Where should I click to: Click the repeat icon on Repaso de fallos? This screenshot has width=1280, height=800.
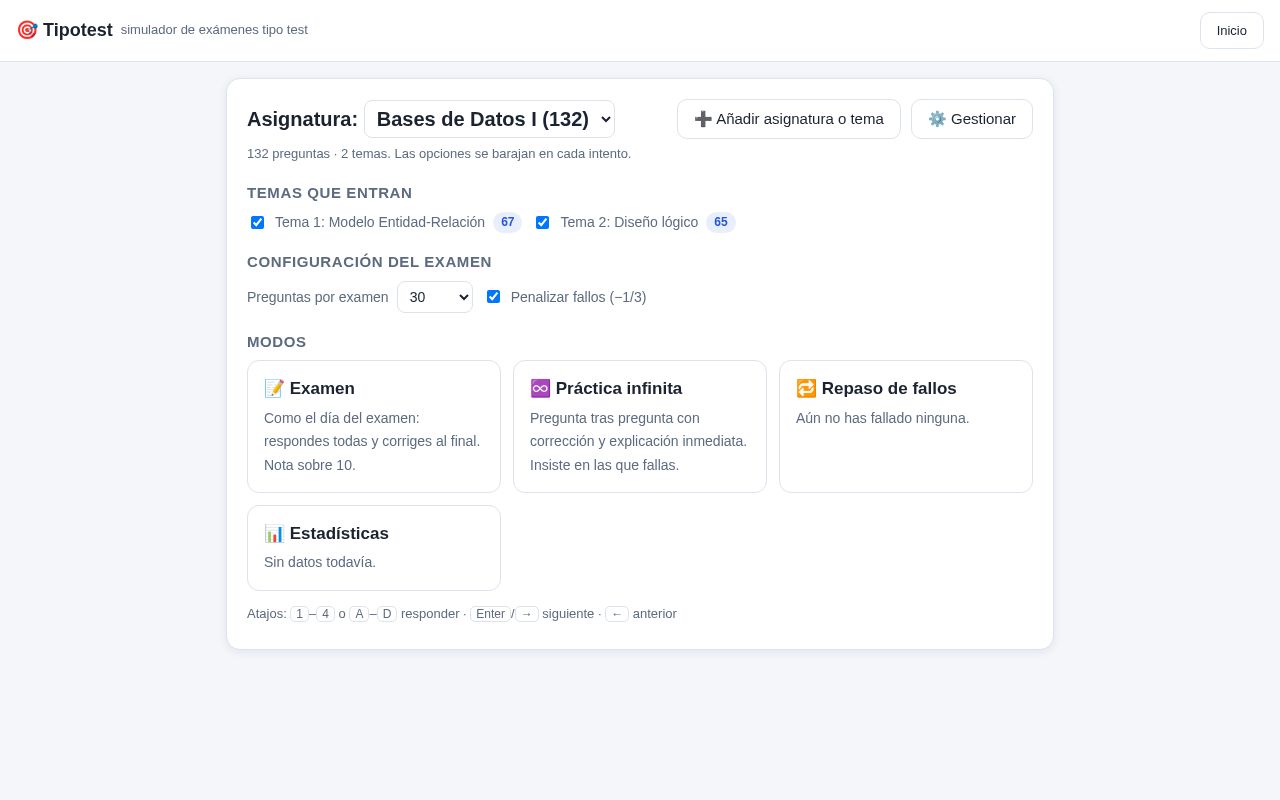pos(806,389)
